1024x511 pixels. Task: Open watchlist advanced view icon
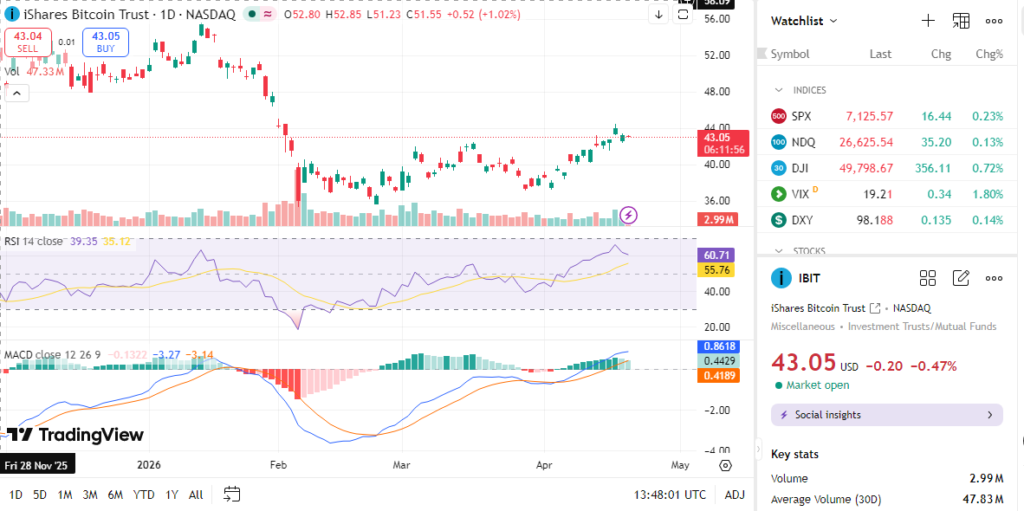961,21
